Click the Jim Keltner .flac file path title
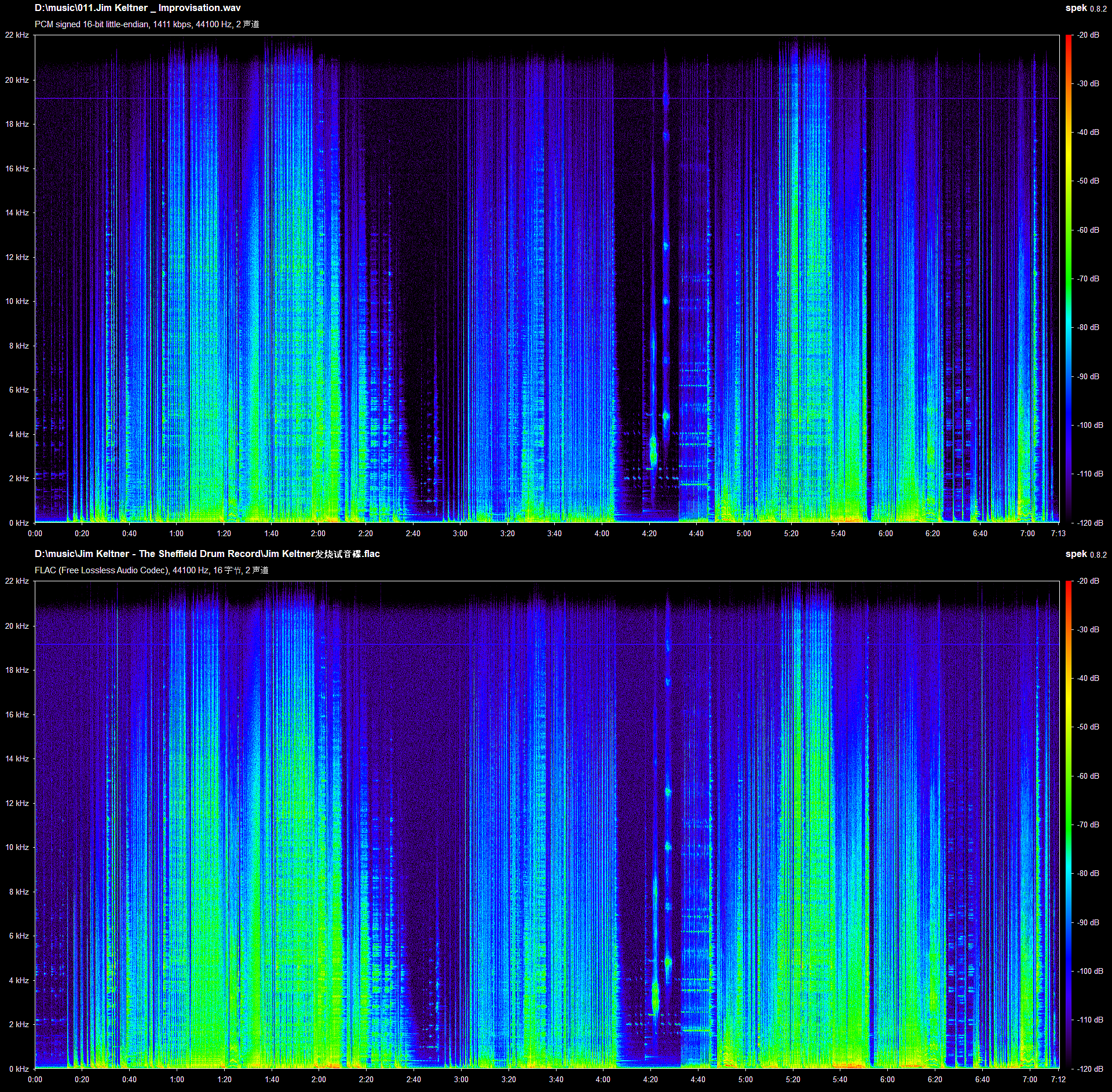Viewport: 1112px width, 1092px height. coord(207,554)
